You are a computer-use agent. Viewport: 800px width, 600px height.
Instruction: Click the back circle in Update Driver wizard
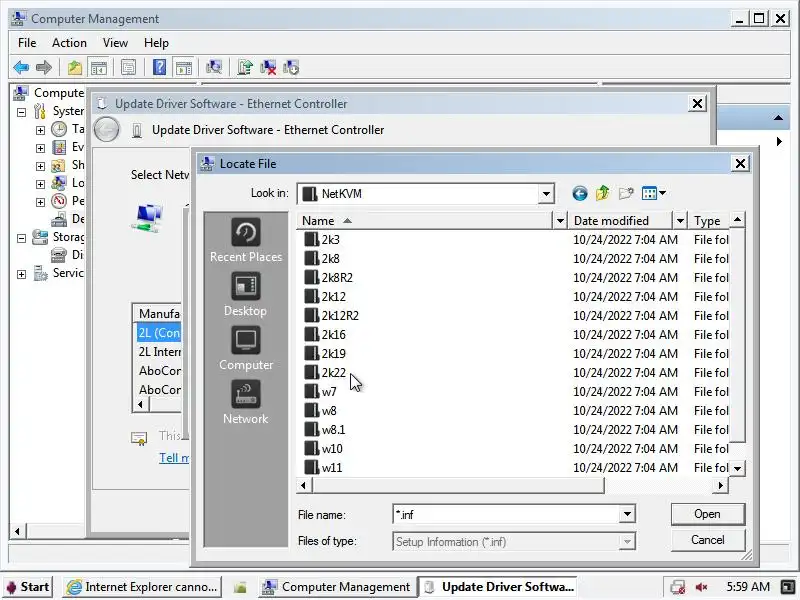(107, 130)
